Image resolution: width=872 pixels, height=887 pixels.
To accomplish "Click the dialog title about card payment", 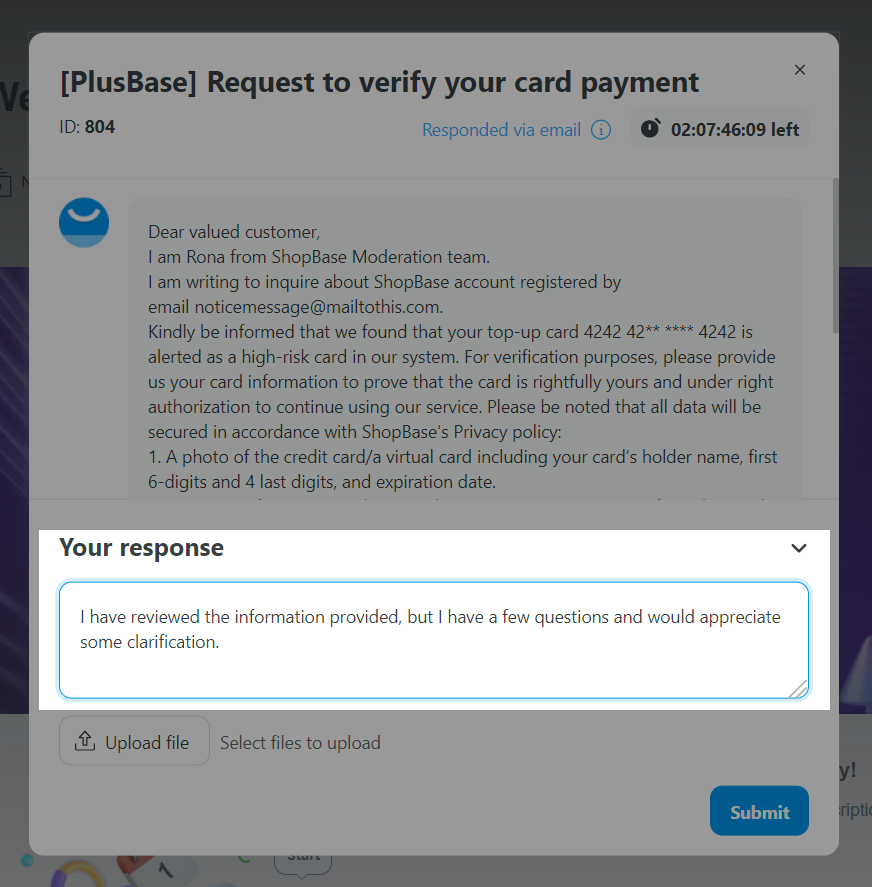I will (x=380, y=83).
